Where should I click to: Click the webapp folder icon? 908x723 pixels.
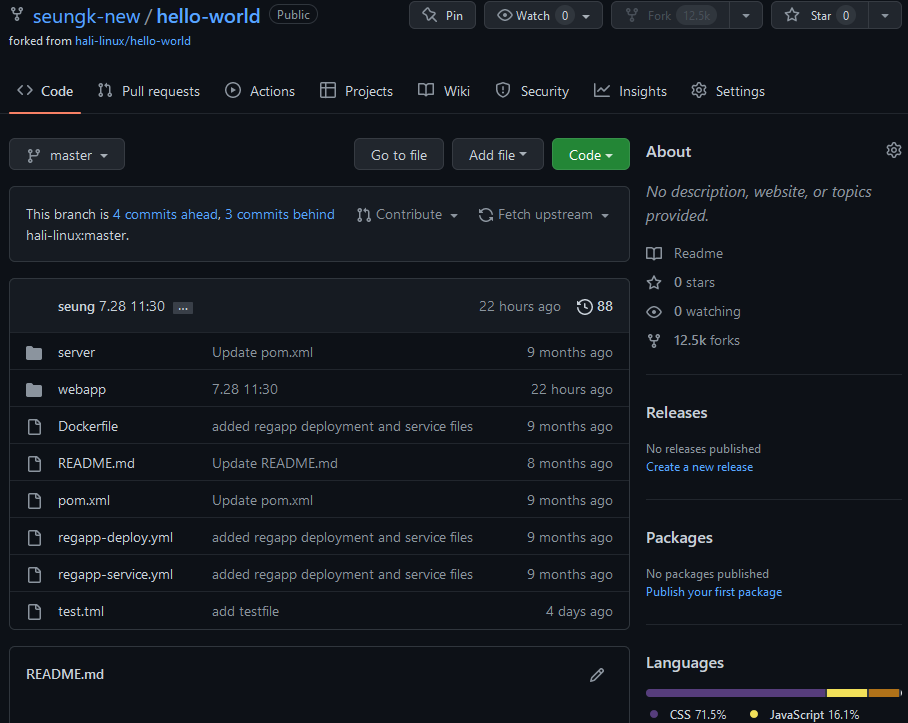coord(34,390)
